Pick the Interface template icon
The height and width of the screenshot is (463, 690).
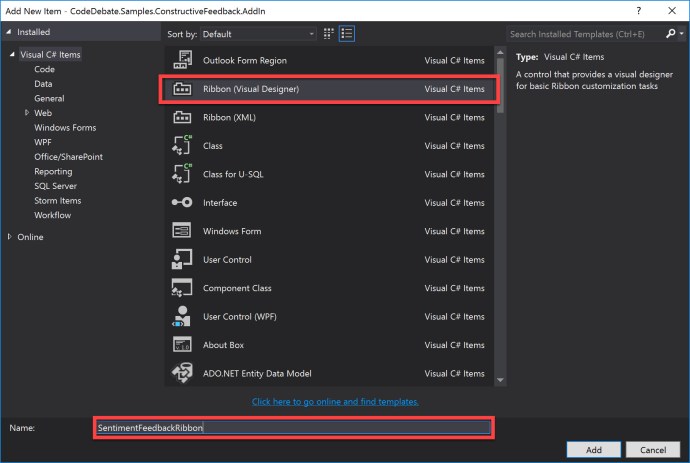pos(182,203)
